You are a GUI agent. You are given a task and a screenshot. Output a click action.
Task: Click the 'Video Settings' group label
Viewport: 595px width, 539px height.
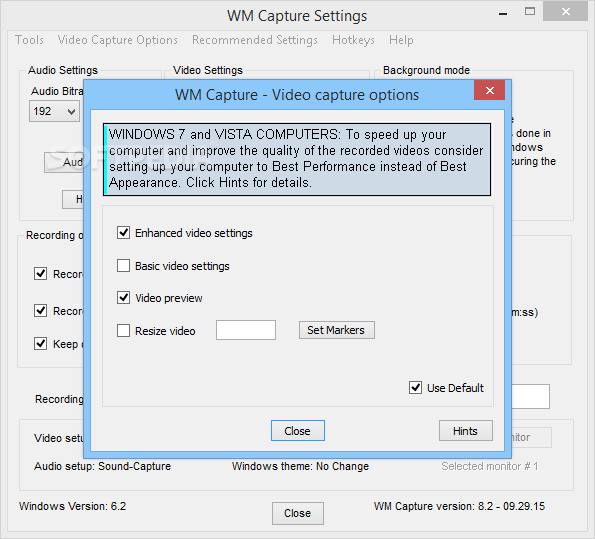(x=208, y=70)
